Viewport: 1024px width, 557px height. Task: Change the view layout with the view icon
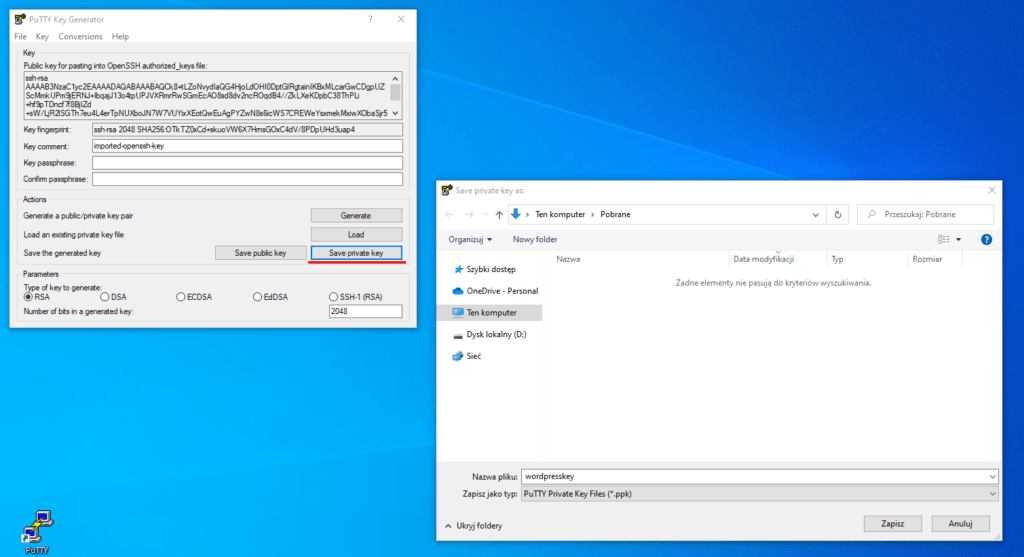coord(944,240)
